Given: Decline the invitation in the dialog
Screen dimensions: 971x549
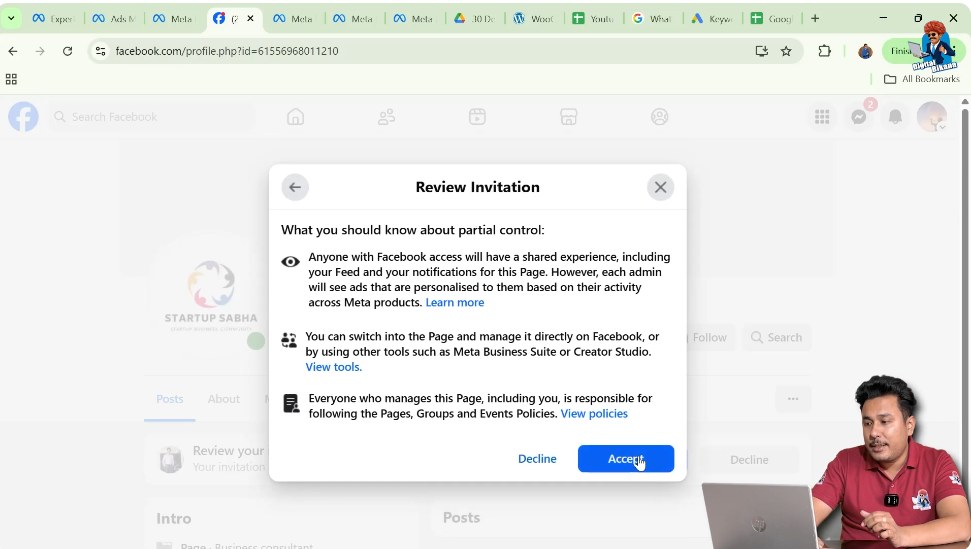Looking at the screenshot, I should click(537, 459).
